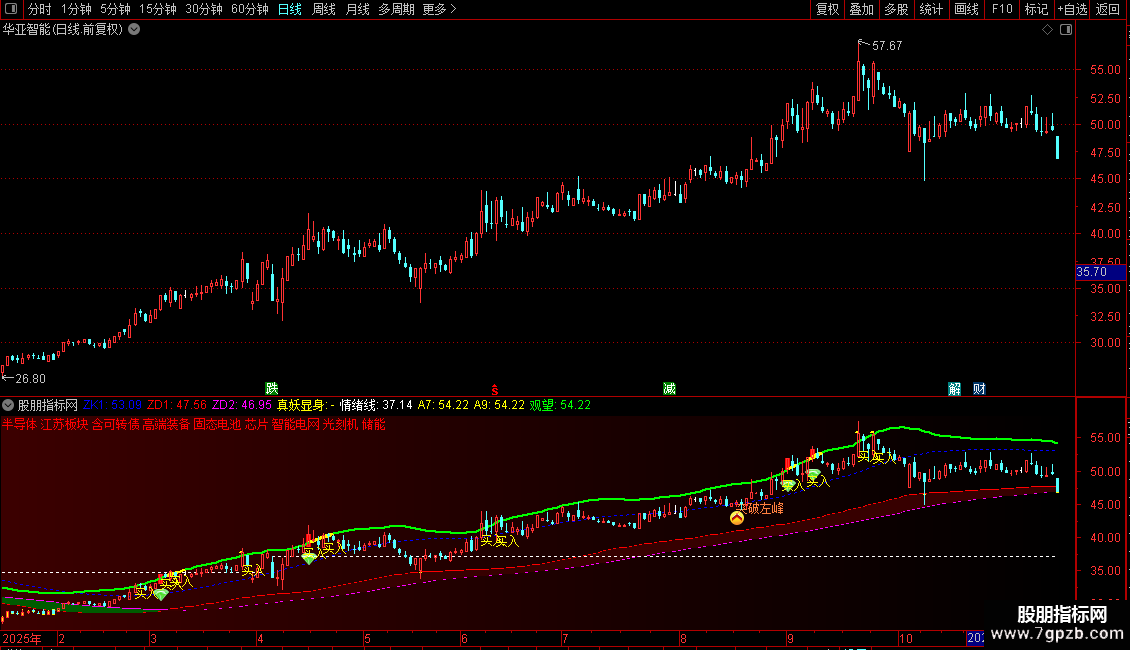Screen dimensions: 1130x650
Task: Click the red $ event marker
Action: tap(494, 390)
